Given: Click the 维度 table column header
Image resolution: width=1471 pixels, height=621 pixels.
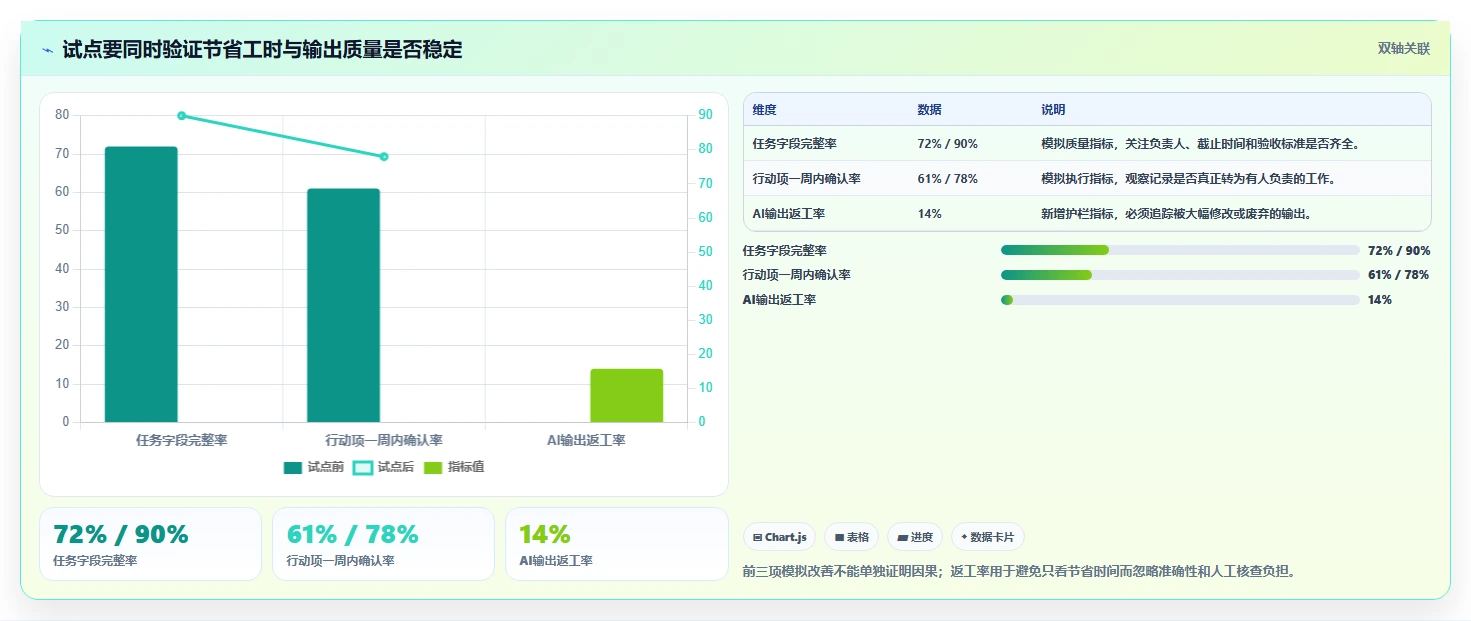Looking at the screenshot, I should (x=765, y=109).
